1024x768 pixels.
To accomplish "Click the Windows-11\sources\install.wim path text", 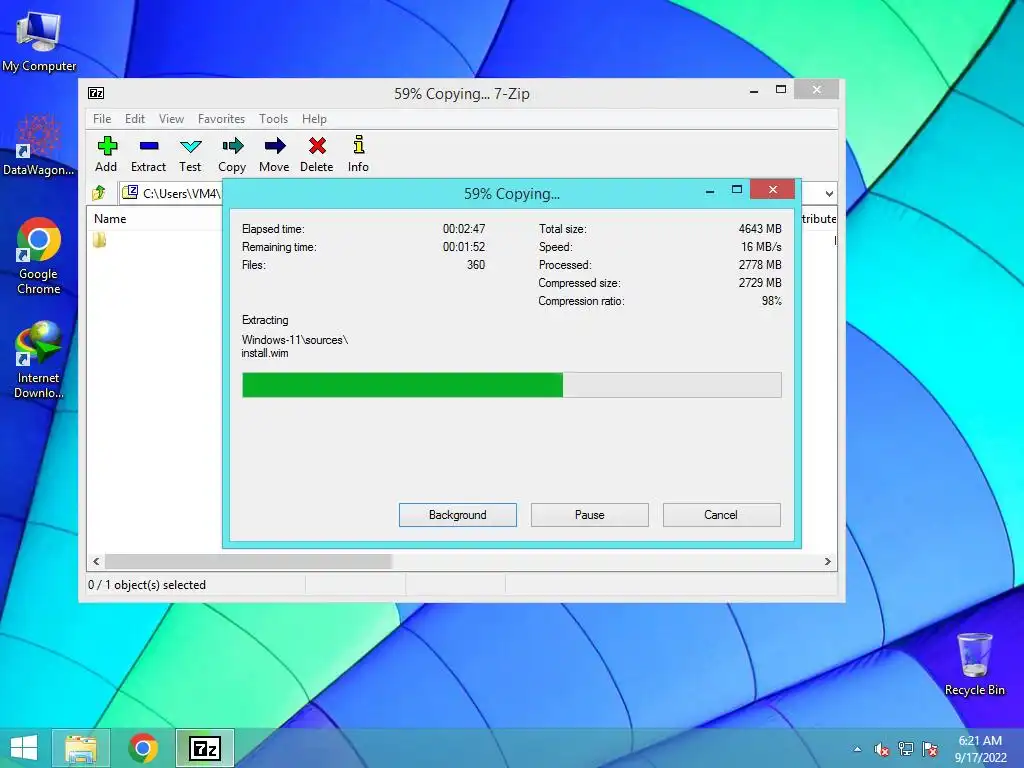I will 295,347.
